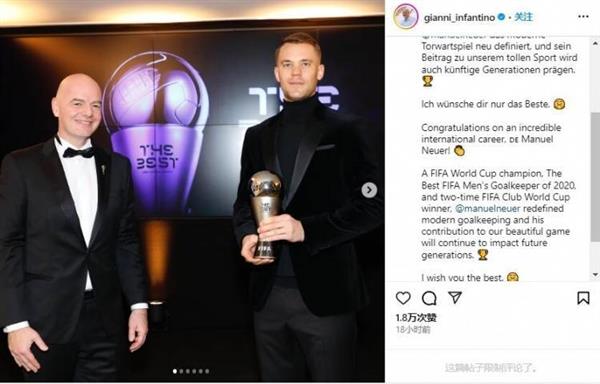Screen dimensions: 600x384
Task: Click the gianni_infantino profile avatar
Action: (406, 16)
